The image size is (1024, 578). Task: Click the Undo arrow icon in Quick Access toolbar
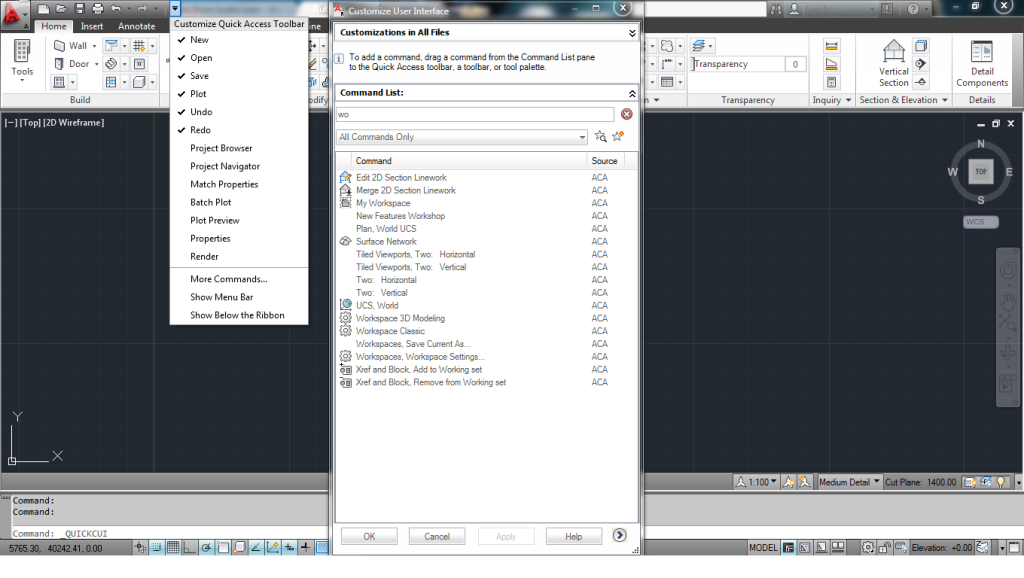pyautogui.click(x=116, y=8)
